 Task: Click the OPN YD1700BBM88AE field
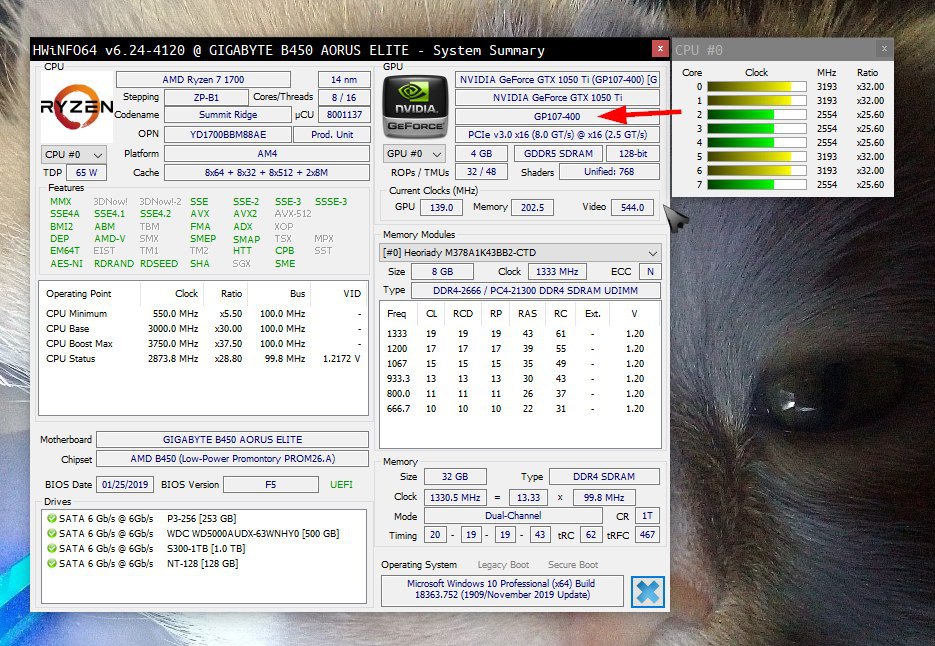pos(228,134)
